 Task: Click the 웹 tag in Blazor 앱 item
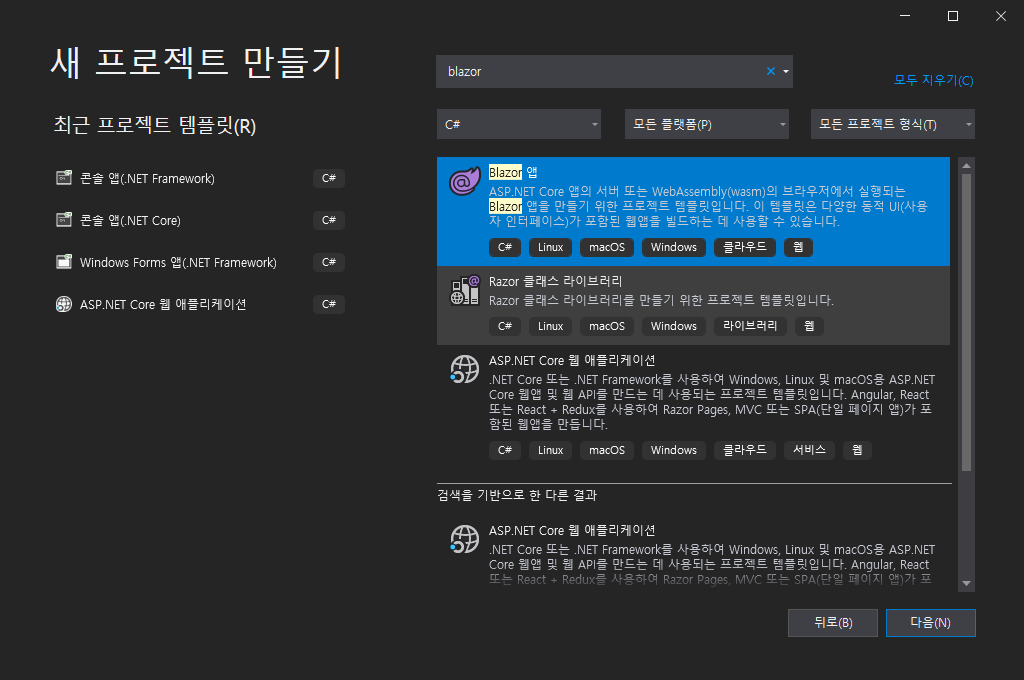coord(798,247)
